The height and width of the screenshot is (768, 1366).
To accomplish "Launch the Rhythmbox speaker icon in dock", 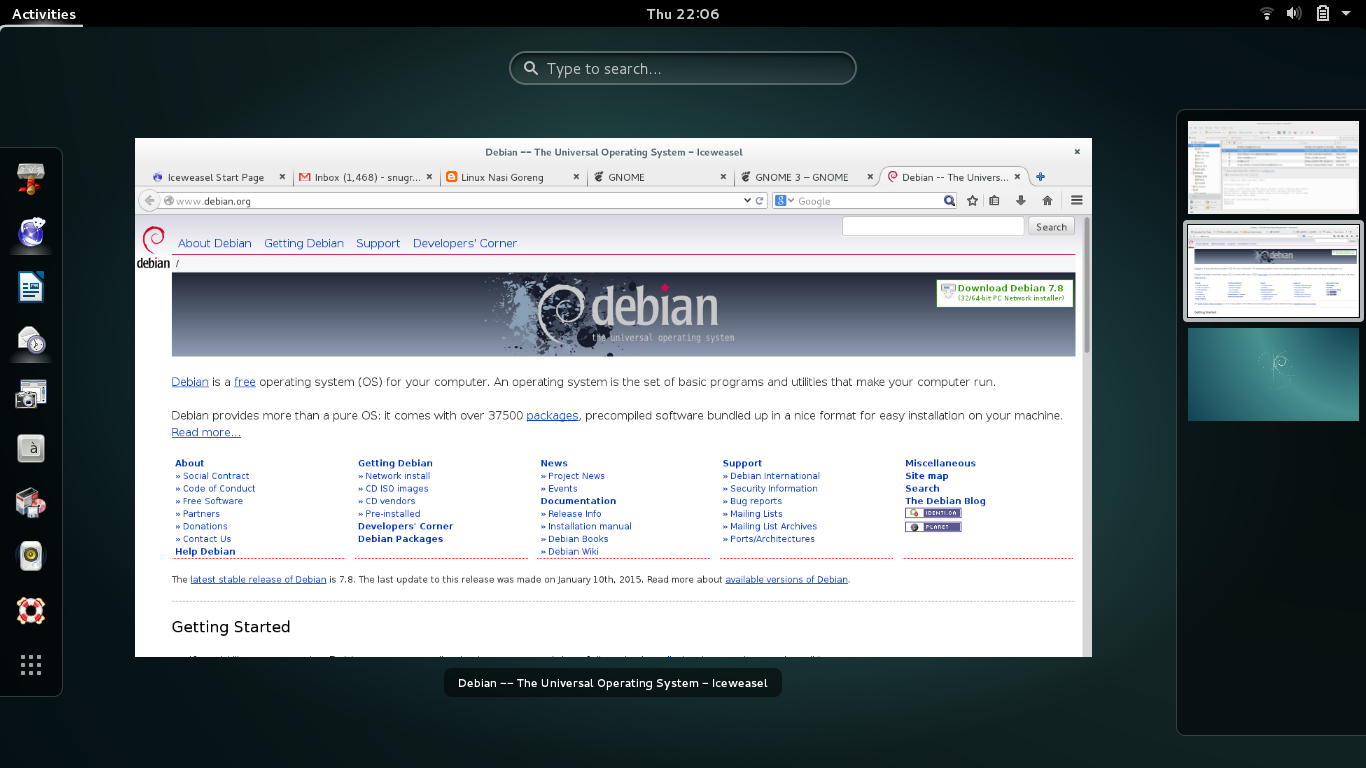I will 31,556.
